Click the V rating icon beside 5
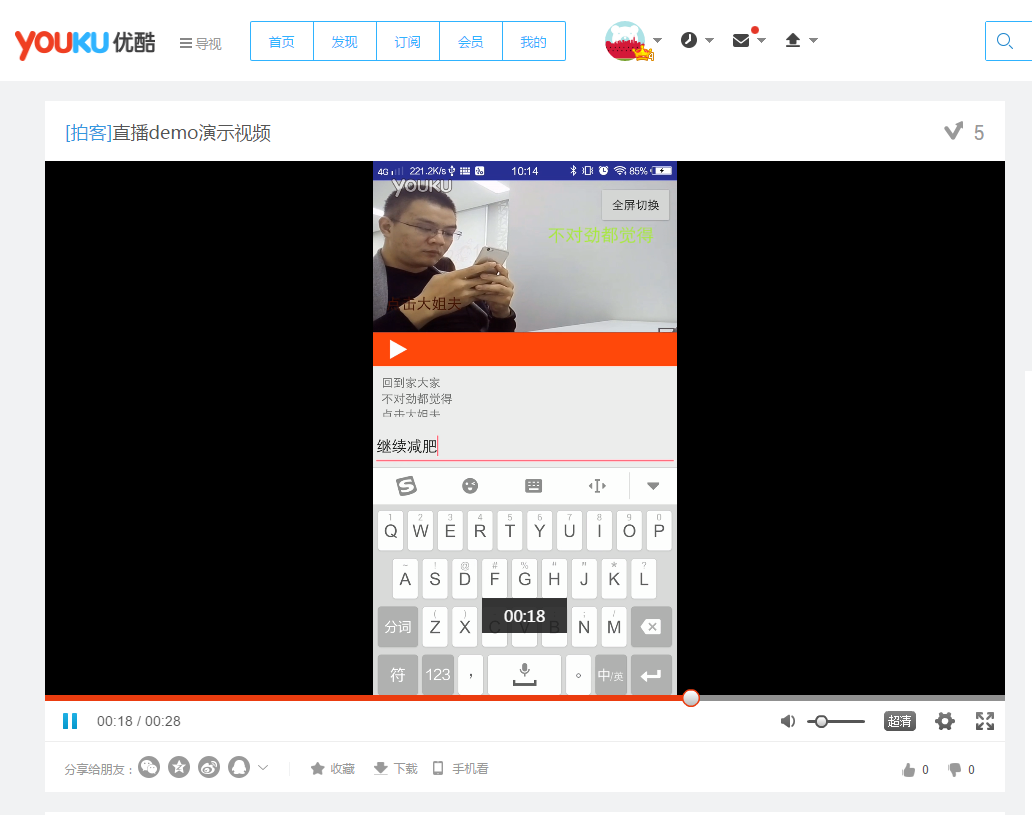The height and width of the screenshot is (815, 1032). pyautogui.click(x=953, y=131)
